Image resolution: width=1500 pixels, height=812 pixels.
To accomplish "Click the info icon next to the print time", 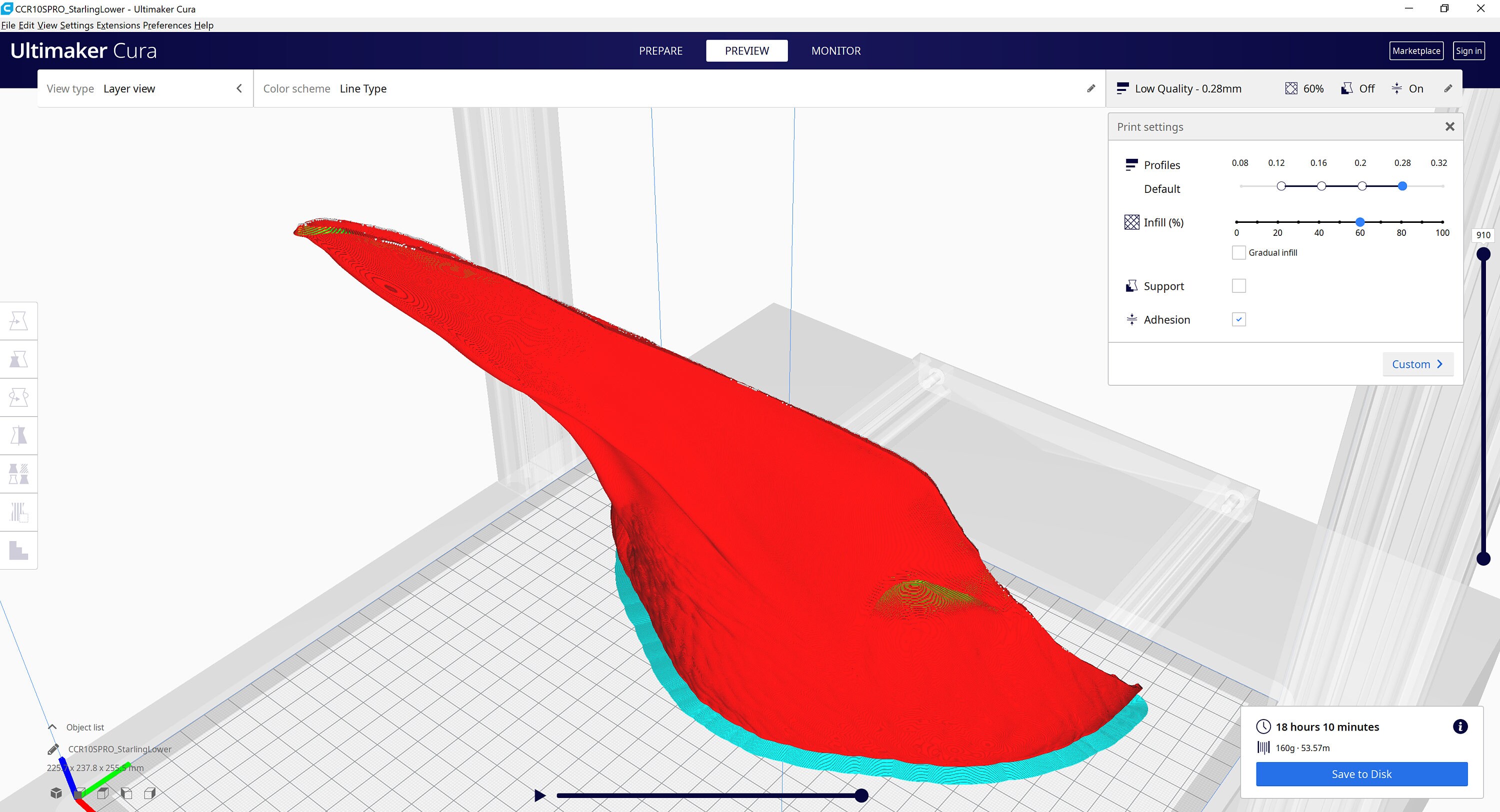I will pyautogui.click(x=1461, y=726).
